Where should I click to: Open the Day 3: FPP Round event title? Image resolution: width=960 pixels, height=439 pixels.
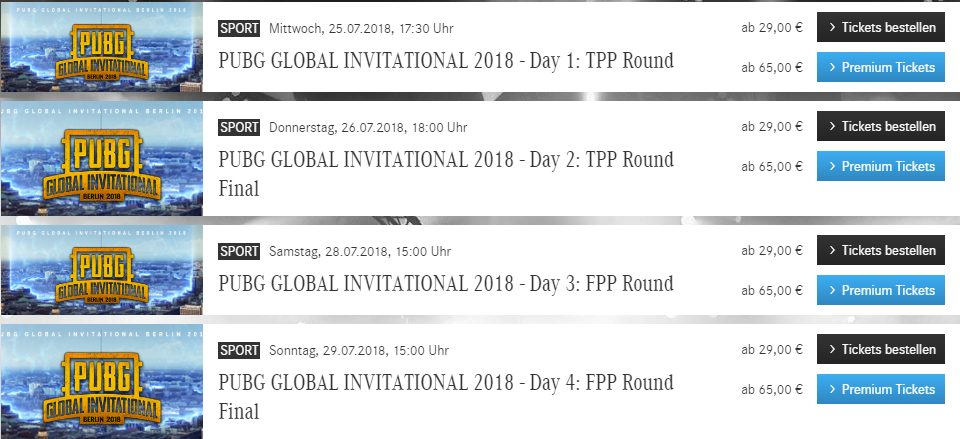(446, 283)
